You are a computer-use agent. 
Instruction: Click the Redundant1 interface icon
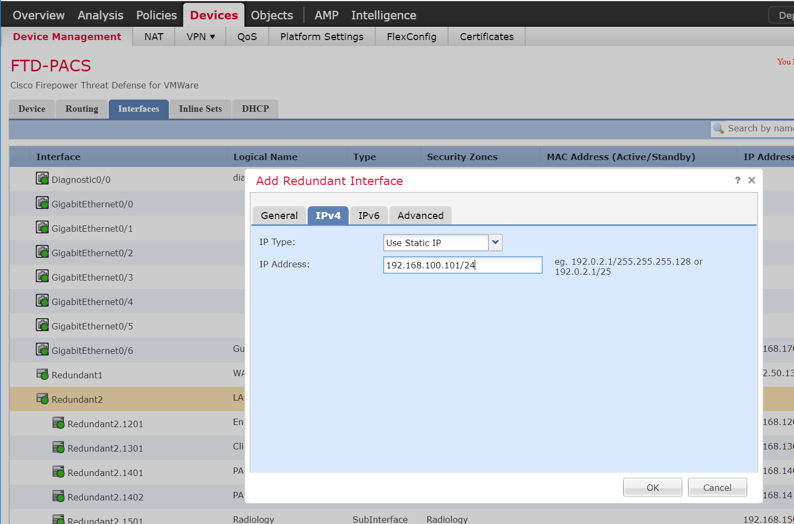[43, 374]
